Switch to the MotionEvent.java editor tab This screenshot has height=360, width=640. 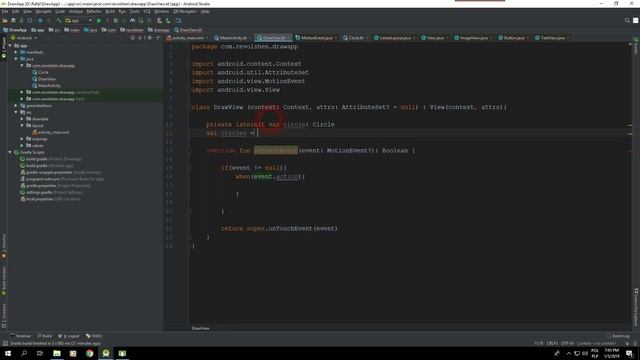pyautogui.click(x=316, y=38)
